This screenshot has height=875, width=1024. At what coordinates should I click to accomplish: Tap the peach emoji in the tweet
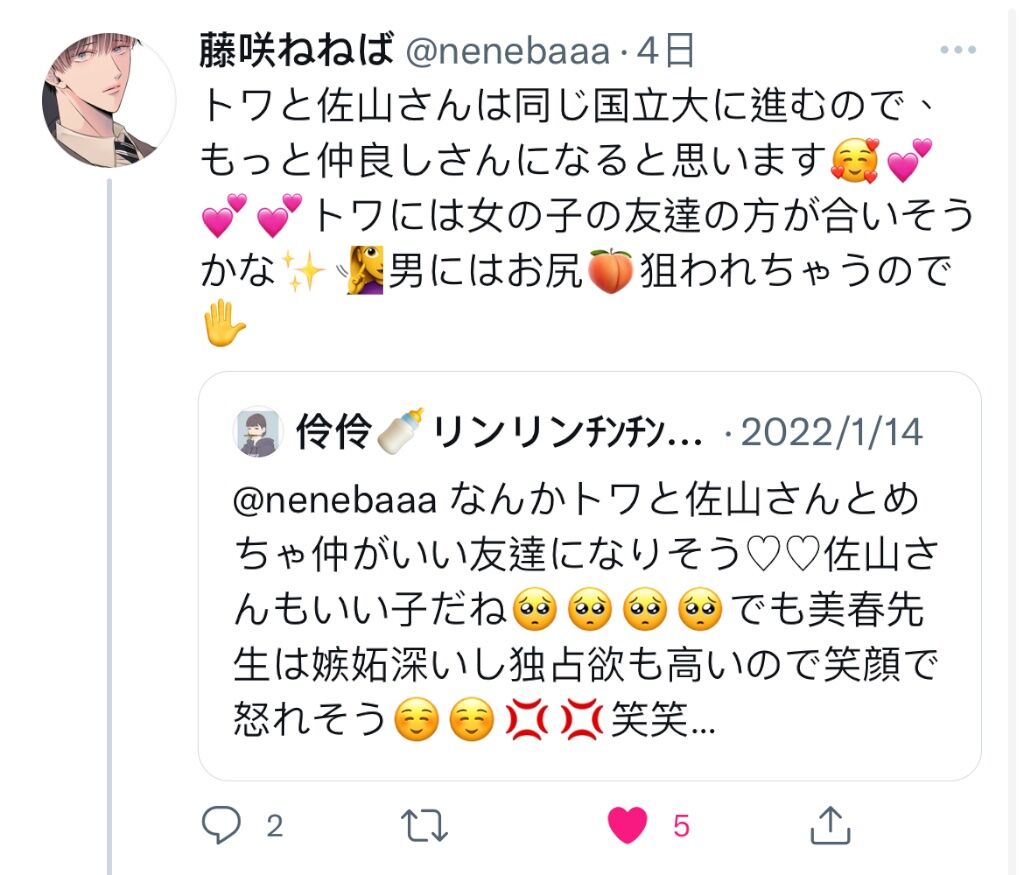click(611, 271)
